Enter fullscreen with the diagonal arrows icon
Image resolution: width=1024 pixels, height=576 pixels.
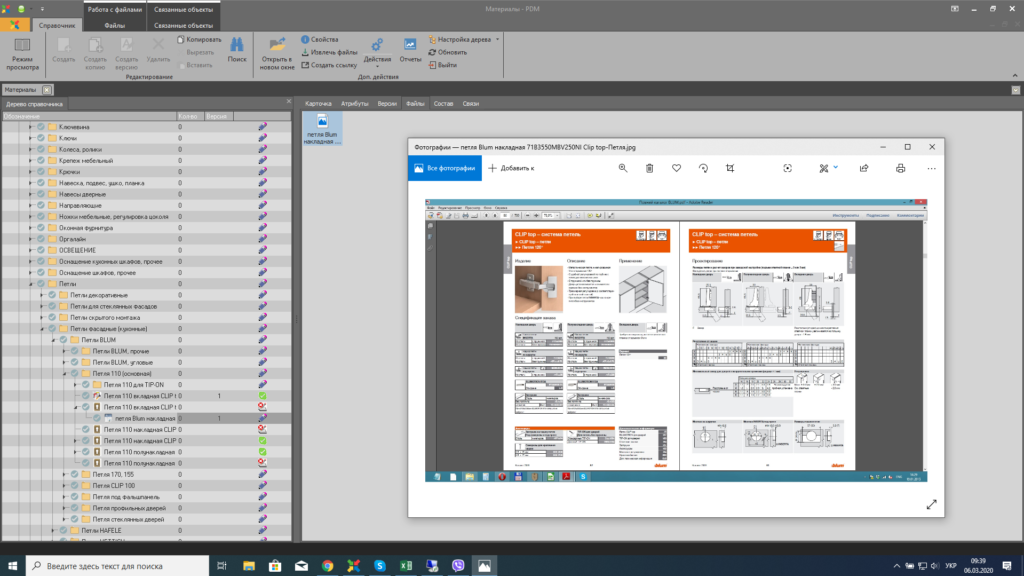[x=931, y=504]
